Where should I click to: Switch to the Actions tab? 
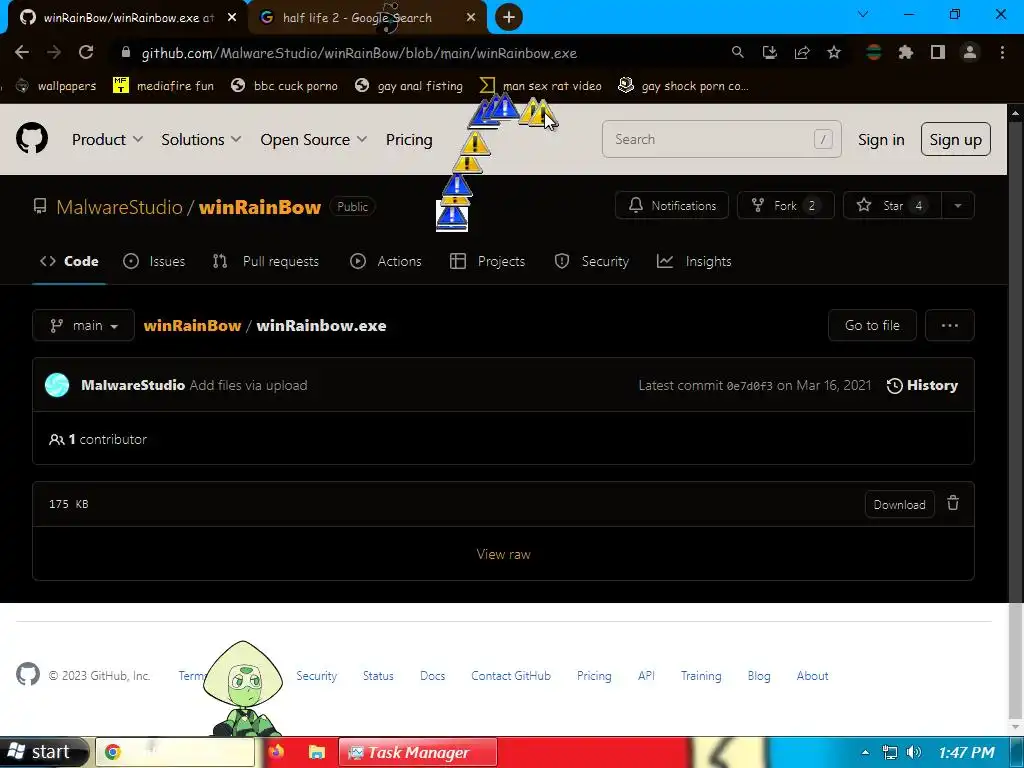(x=386, y=261)
